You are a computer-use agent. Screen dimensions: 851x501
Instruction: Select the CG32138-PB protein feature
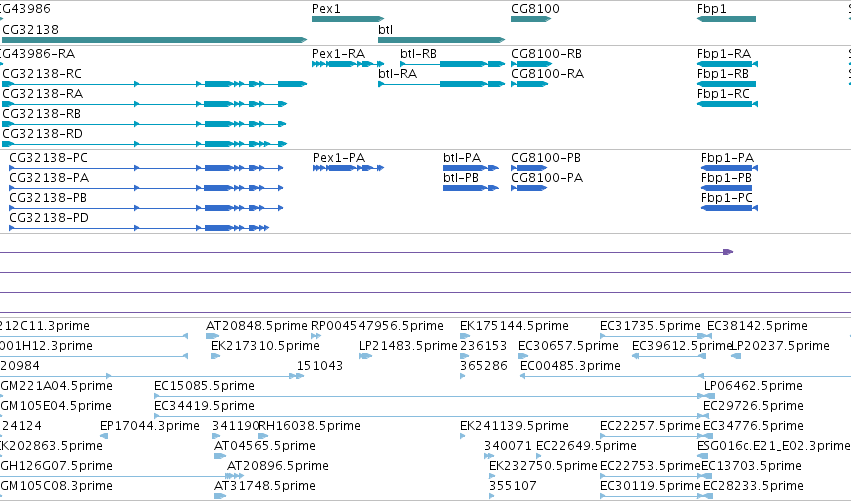pos(146,208)
